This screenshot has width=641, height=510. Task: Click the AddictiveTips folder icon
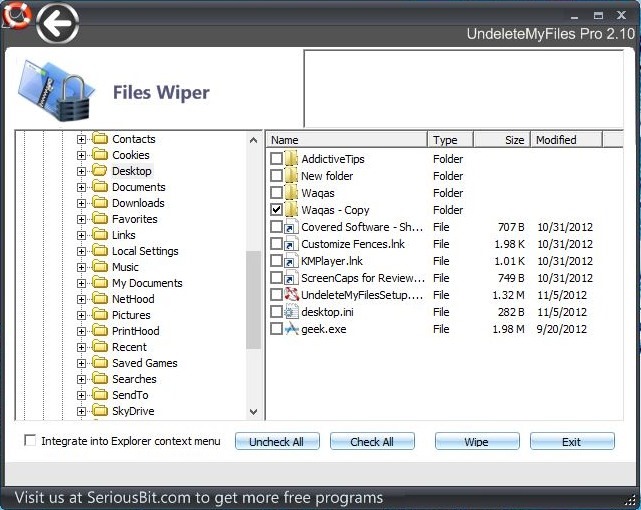pos(291,159)
